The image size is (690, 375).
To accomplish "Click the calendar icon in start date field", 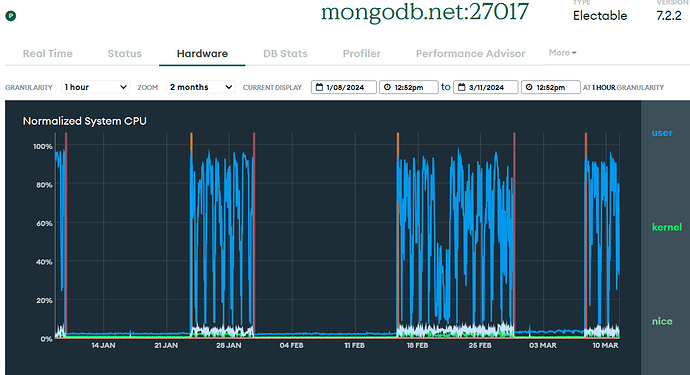I will [319, 87].
